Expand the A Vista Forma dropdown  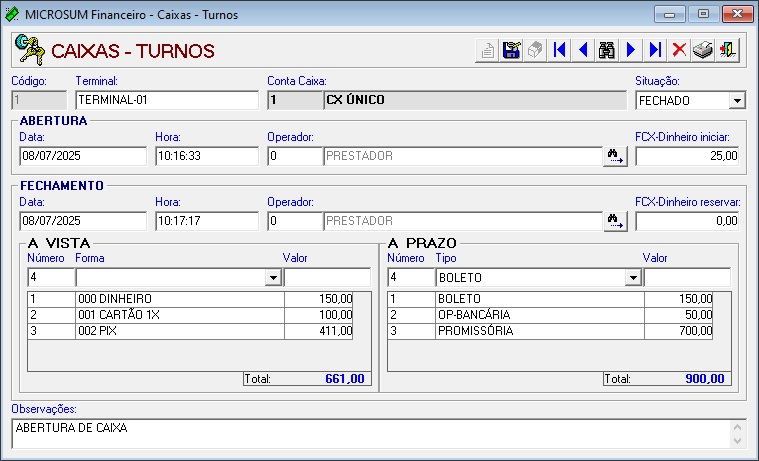(273, 278)
